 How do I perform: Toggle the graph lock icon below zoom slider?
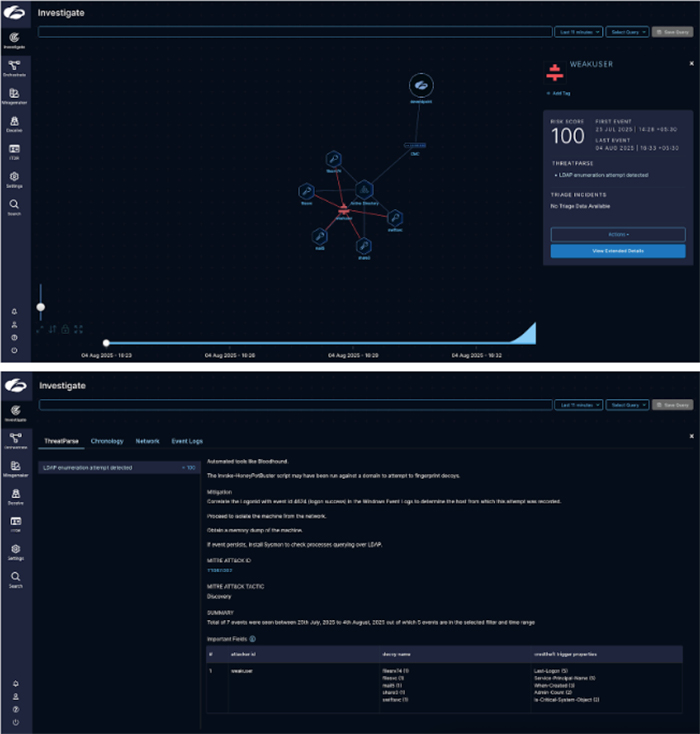[65, 328]
